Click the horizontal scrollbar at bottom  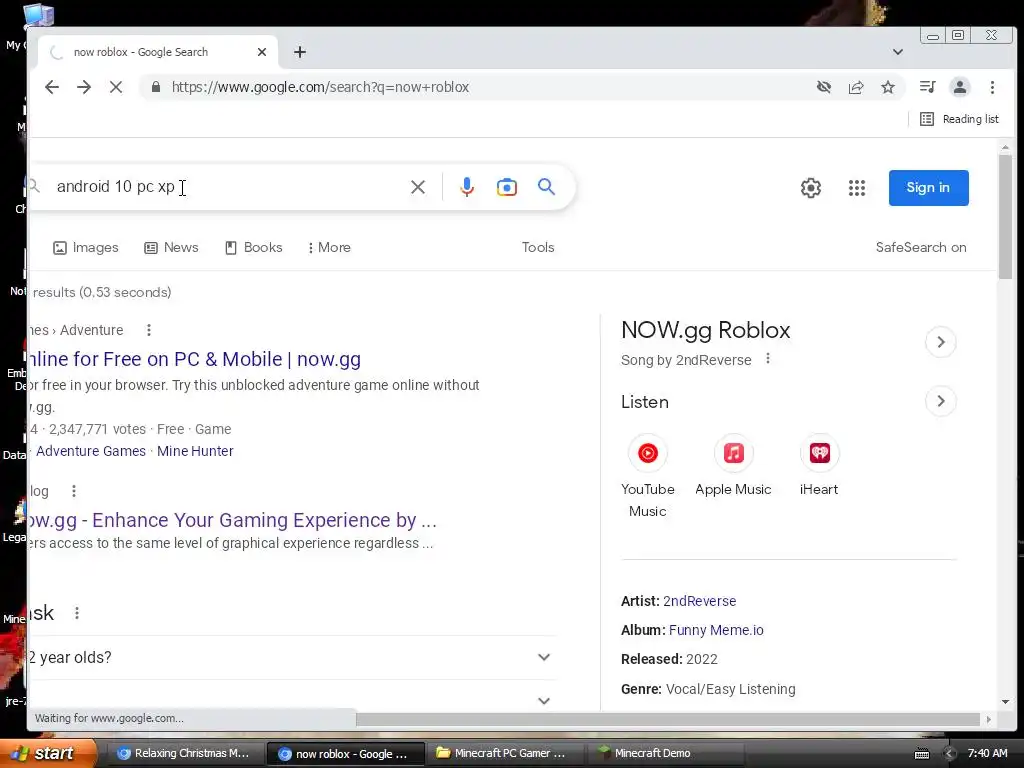tap(667, 719)
